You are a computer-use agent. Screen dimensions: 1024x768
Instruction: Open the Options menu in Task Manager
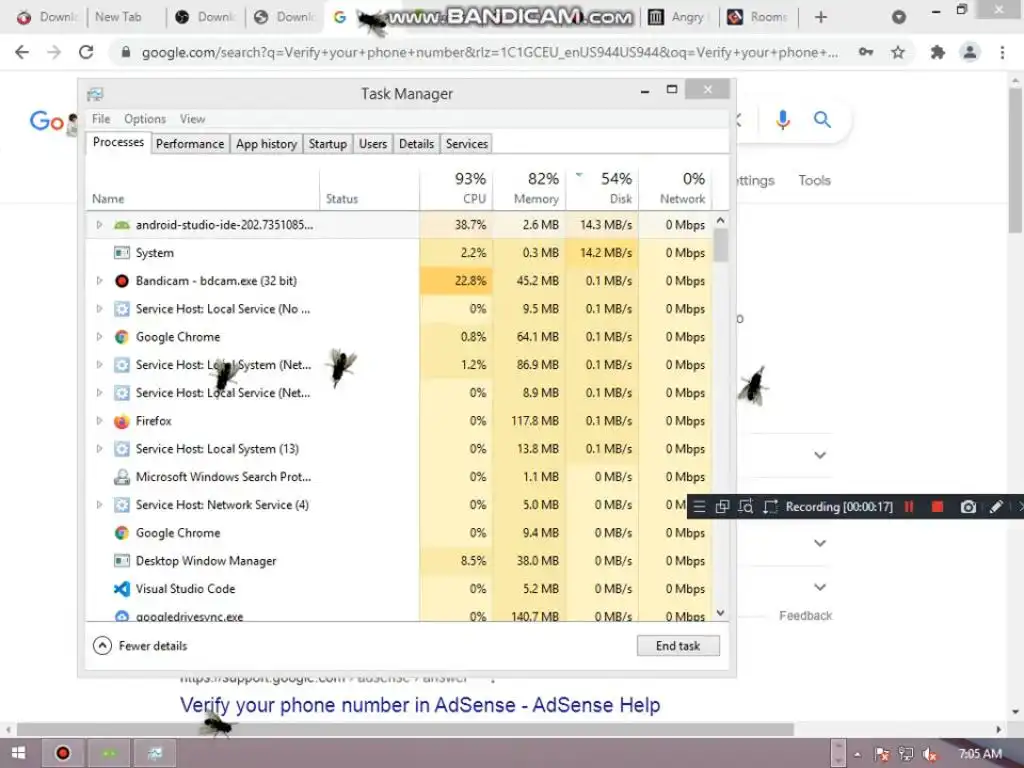click(x=145, y=119)
